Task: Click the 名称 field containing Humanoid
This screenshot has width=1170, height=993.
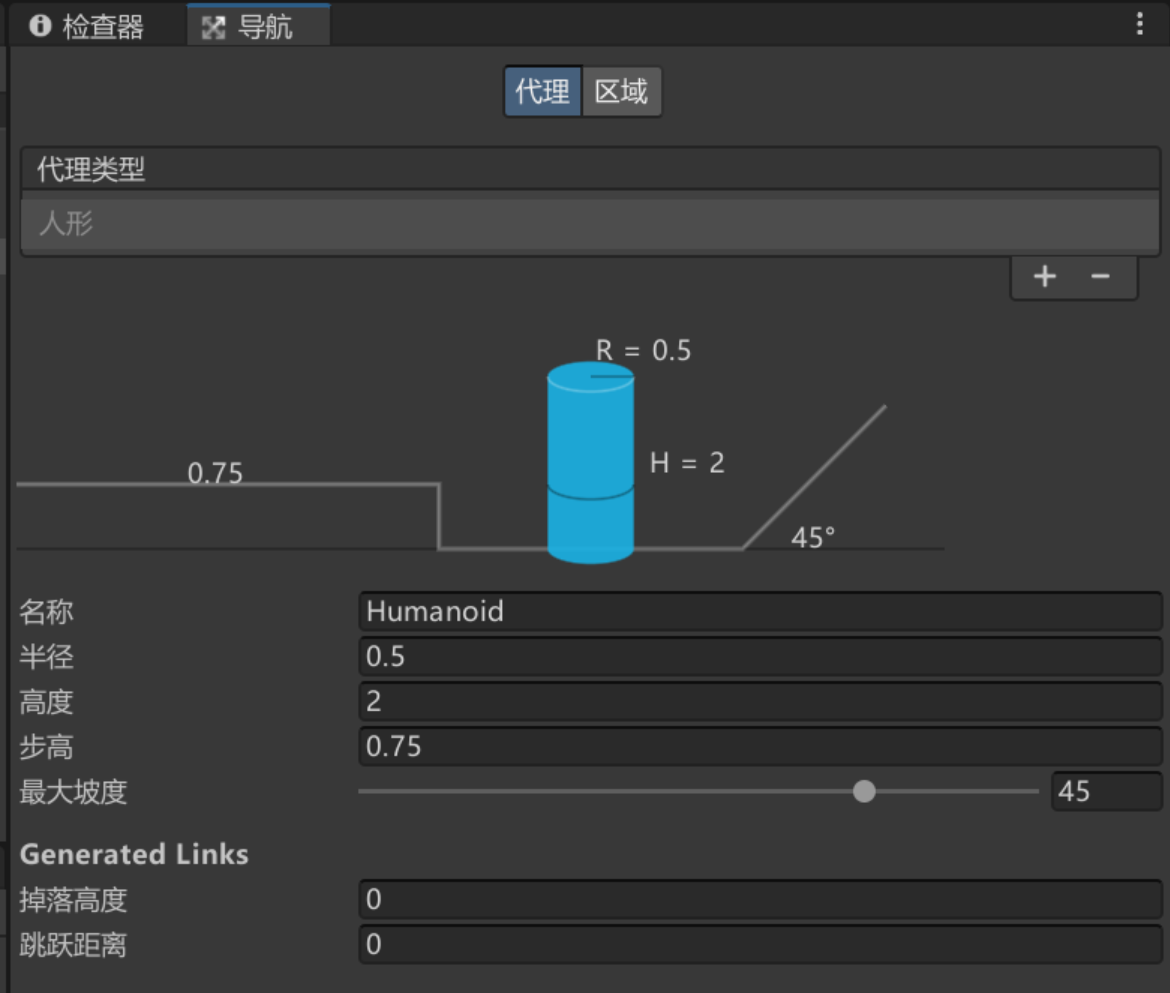Action: (x=760, y=612)
